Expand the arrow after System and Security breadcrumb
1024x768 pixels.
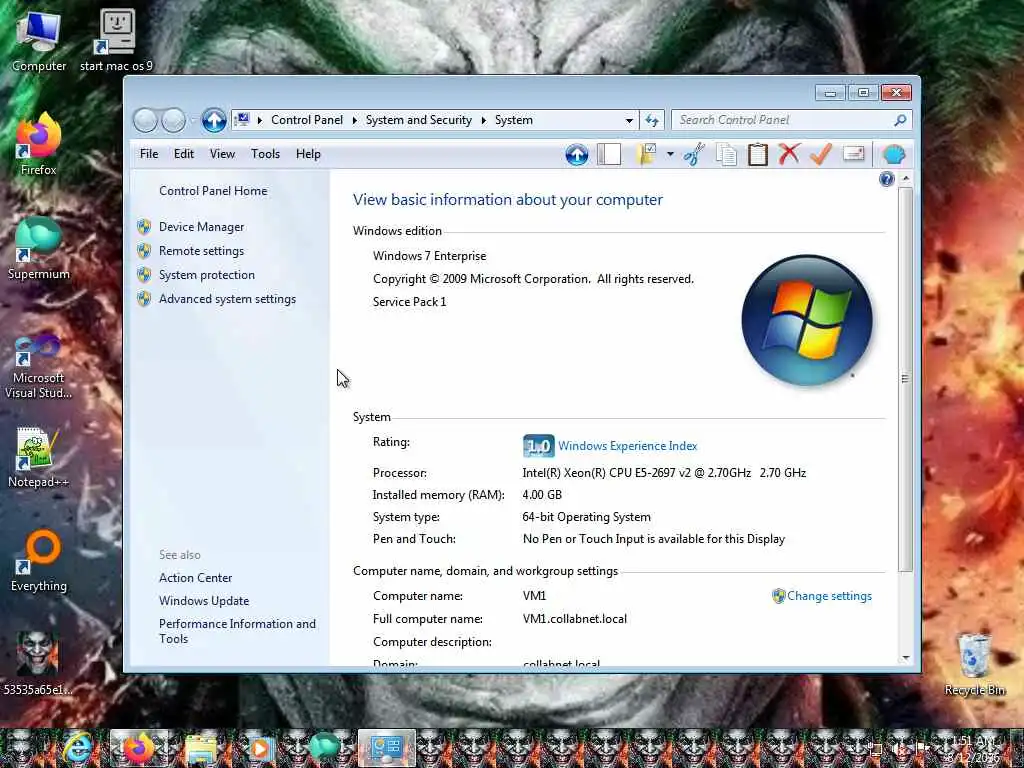(x=484, y=121)
